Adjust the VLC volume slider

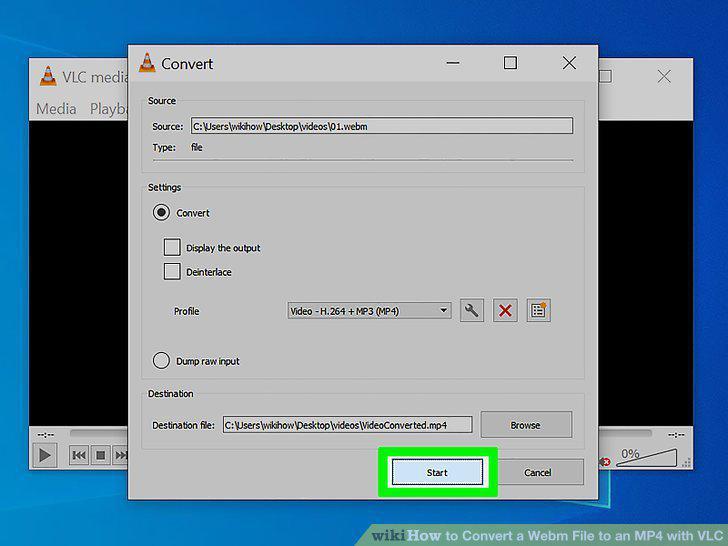point(646,457)
